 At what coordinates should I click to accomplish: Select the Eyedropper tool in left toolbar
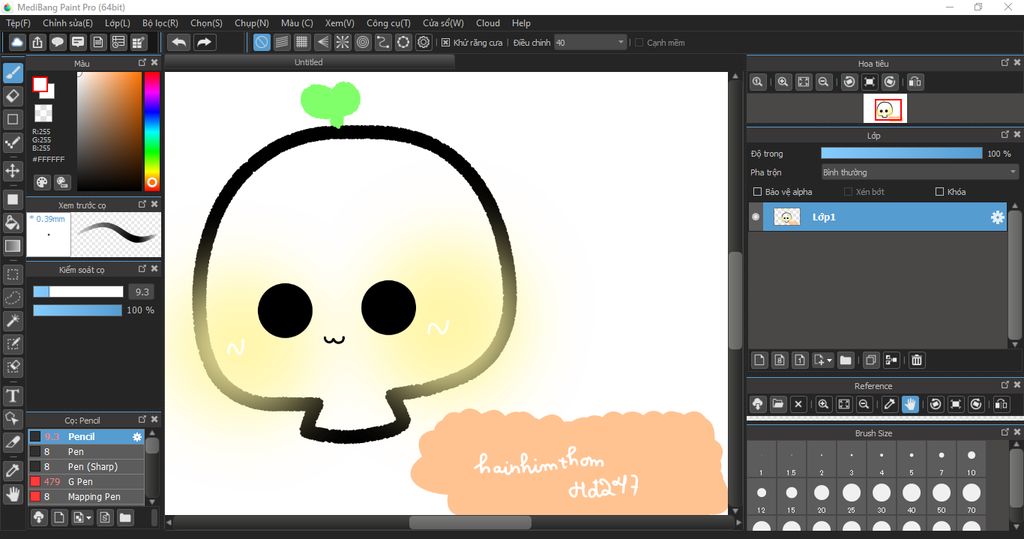pos(13,470)
